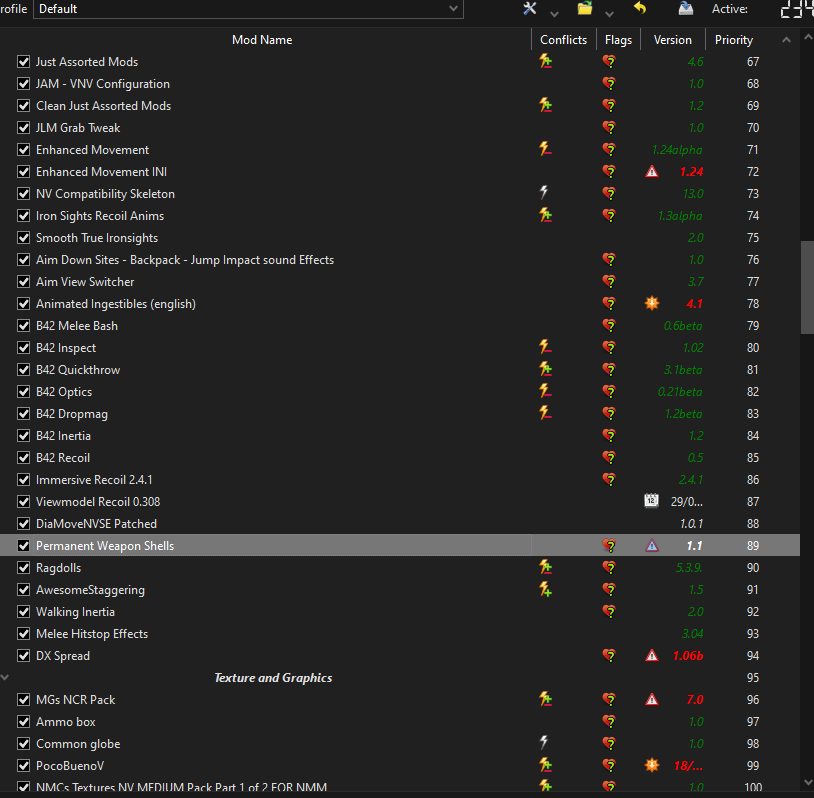
Task: Uncheck the Just Assorted Mods checkbox
Action: pyautogui.click(x=23, y=62)
